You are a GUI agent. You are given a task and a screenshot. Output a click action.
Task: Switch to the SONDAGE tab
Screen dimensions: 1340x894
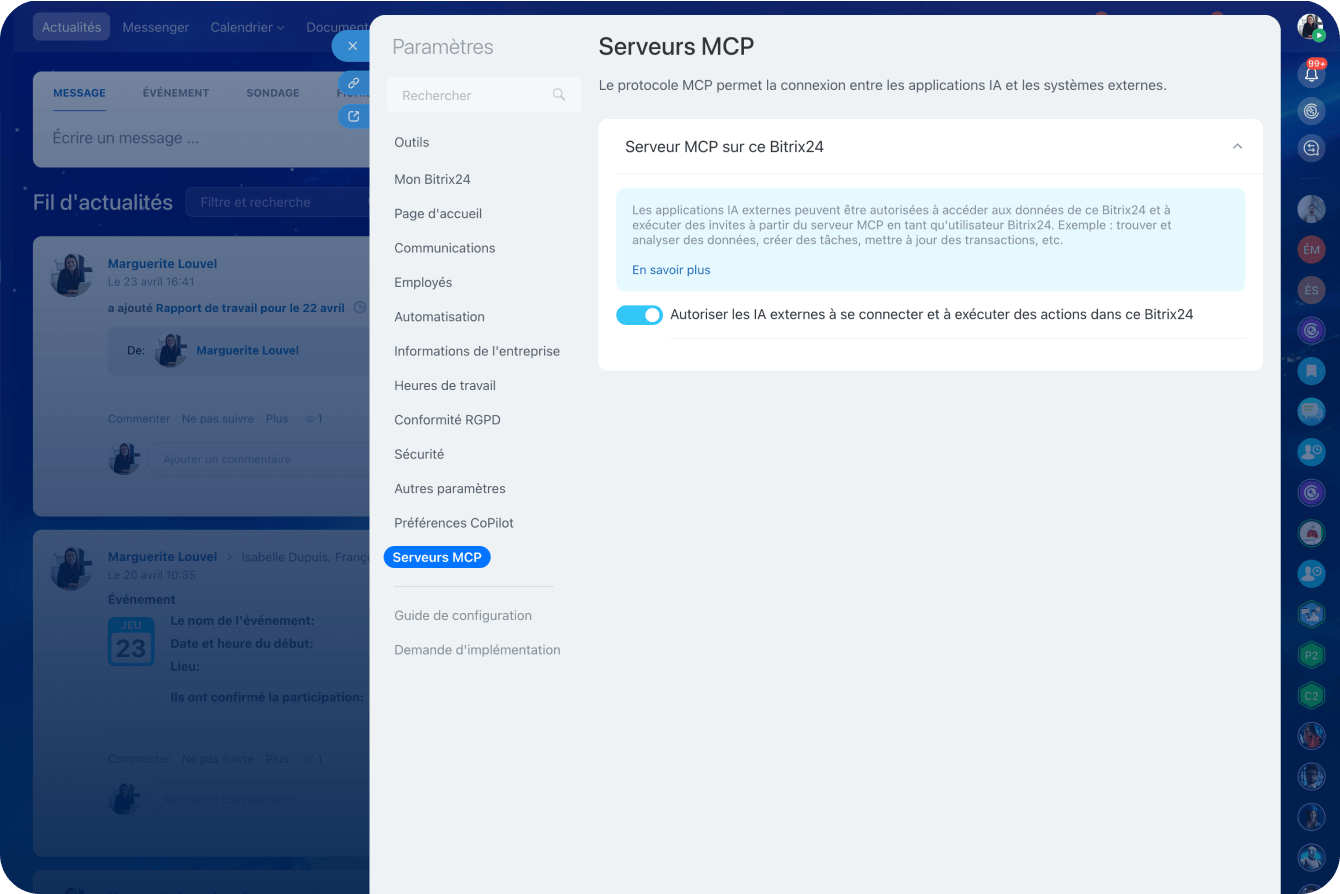(x=273, y=93)
